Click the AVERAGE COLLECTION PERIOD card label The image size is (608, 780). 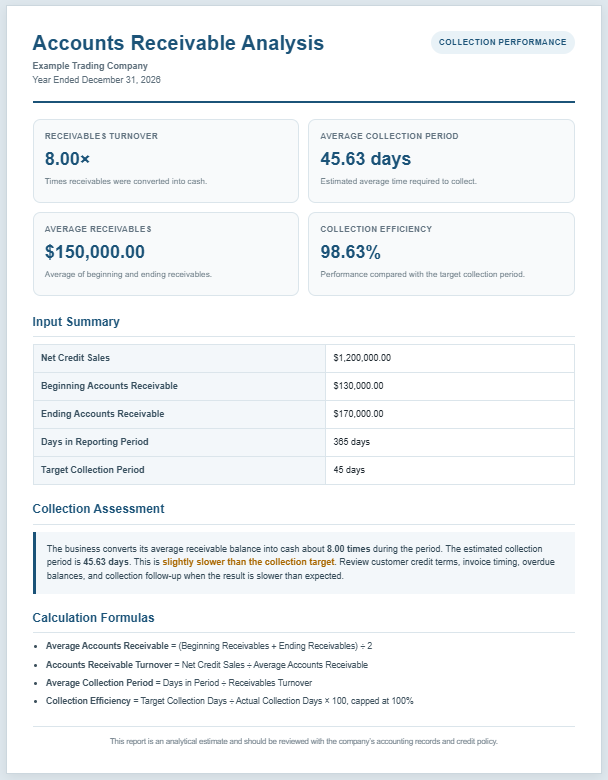click(390, 136)
